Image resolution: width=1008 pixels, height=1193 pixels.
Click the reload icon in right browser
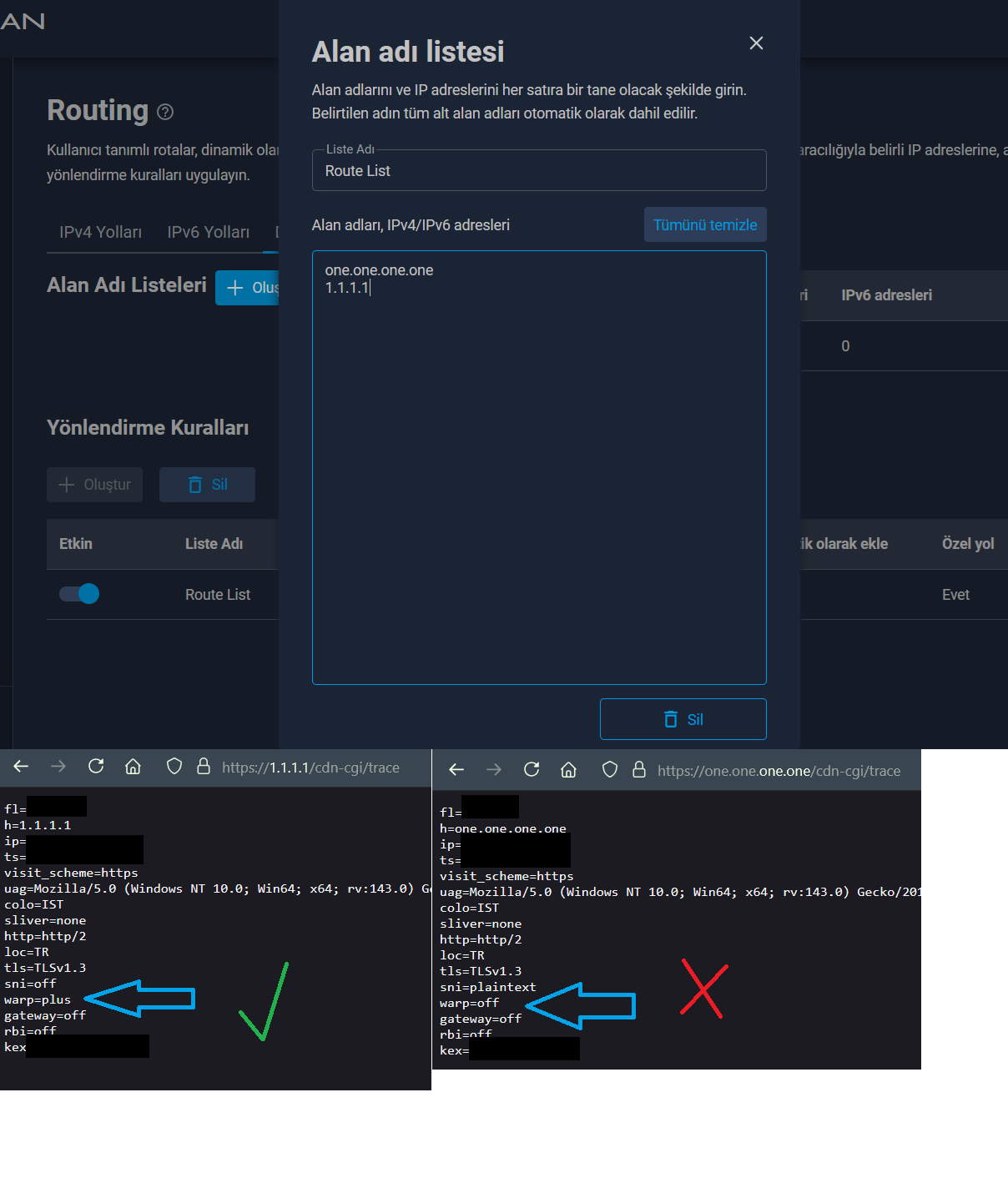coord(532,770)
